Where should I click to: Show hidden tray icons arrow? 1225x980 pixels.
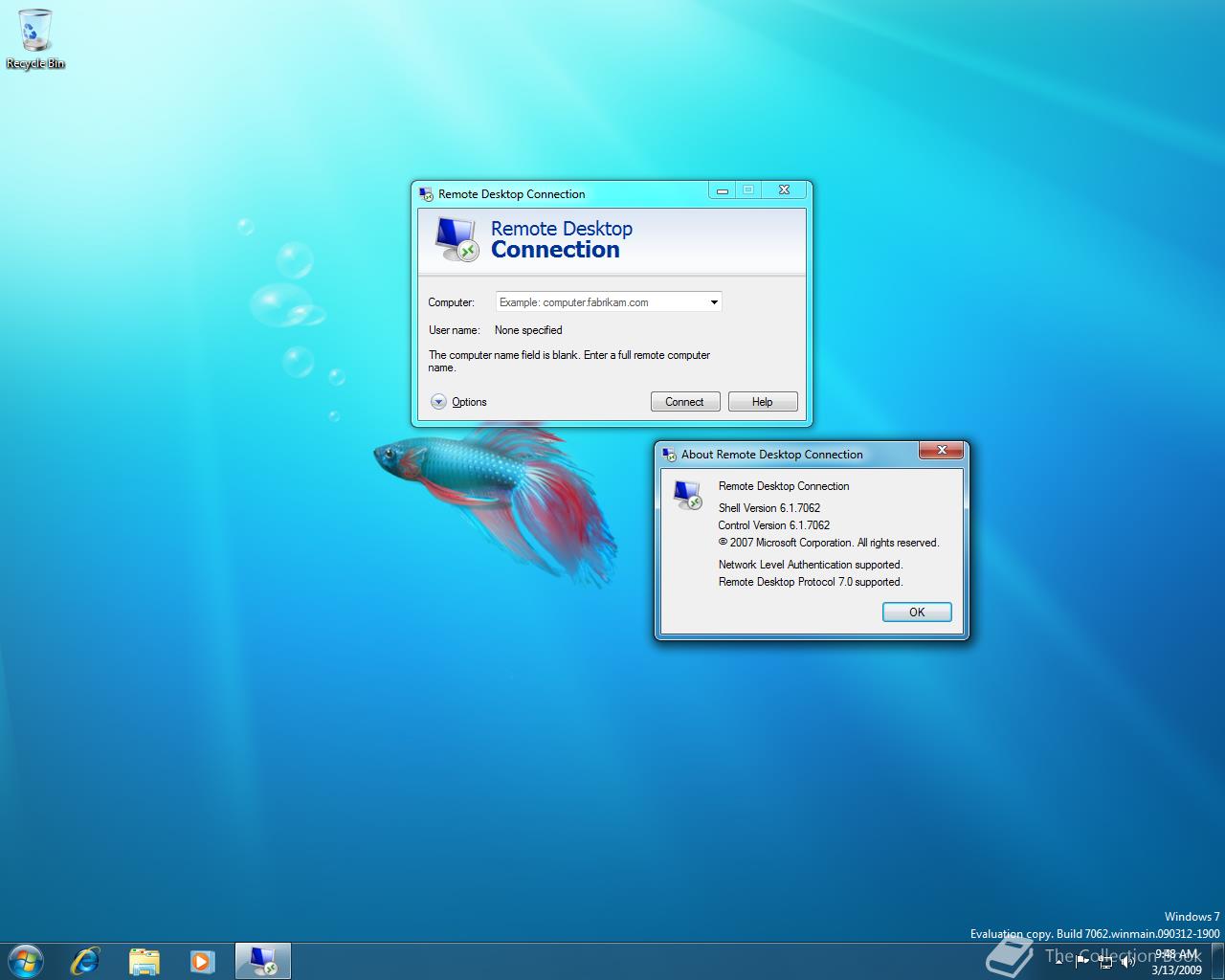[x=1059, y=961]
